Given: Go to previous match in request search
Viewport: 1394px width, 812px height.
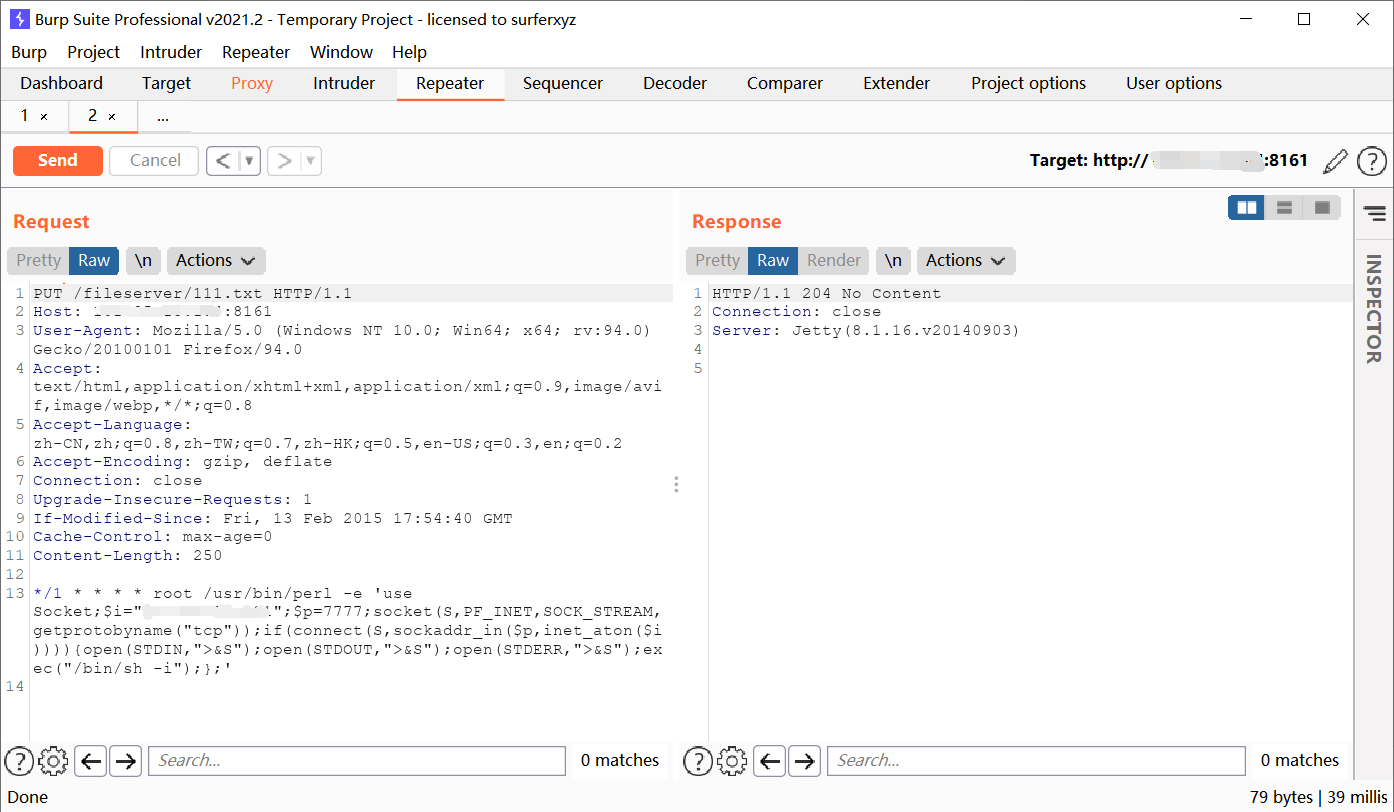Looking at the screenshot, I should [91, 761].
